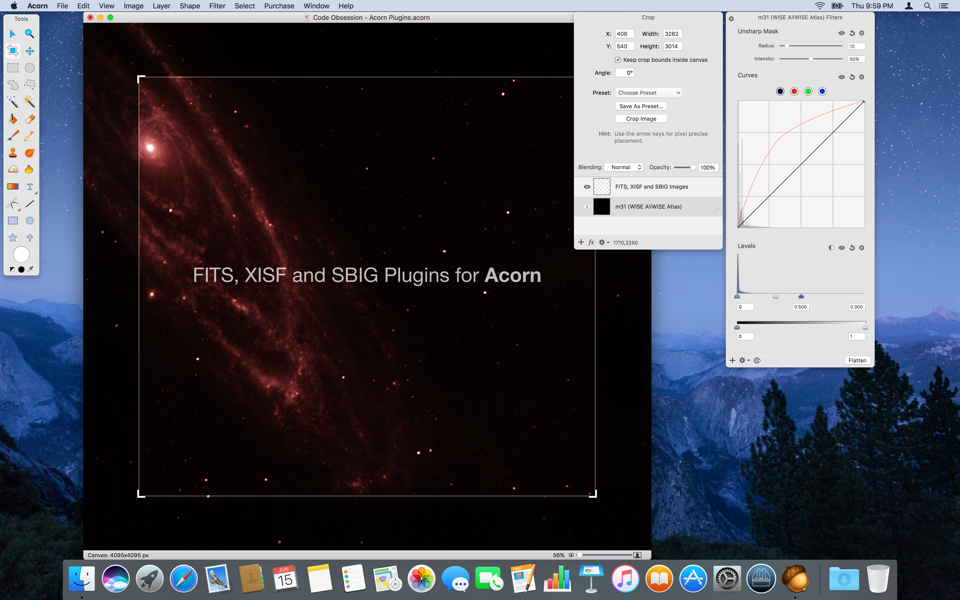Select the Eraser tool
This screenshot has width=960, height=600.
(29, 119)
